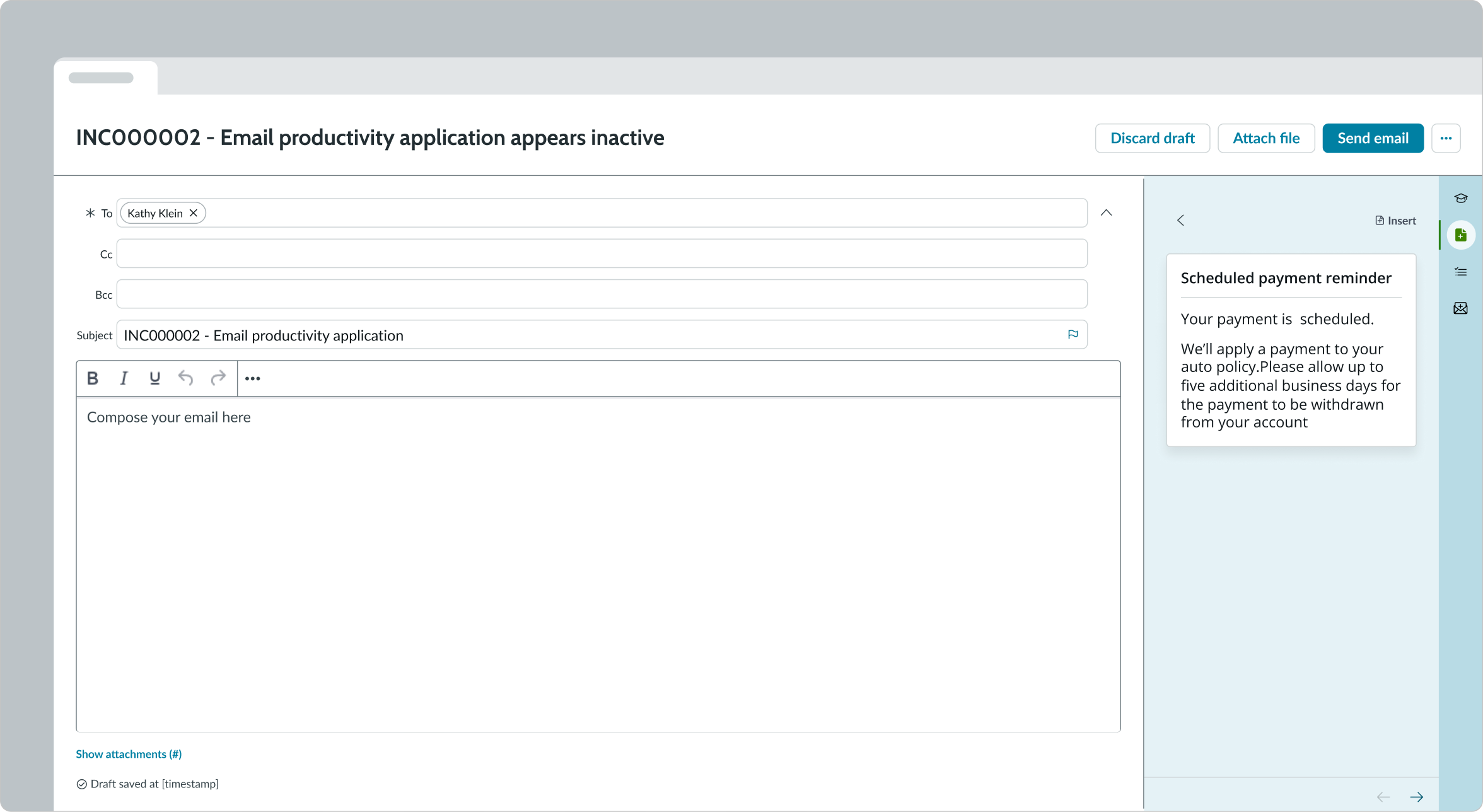
Task: Insert the Scheduled payment reminder template
Action: point(1395,221)
